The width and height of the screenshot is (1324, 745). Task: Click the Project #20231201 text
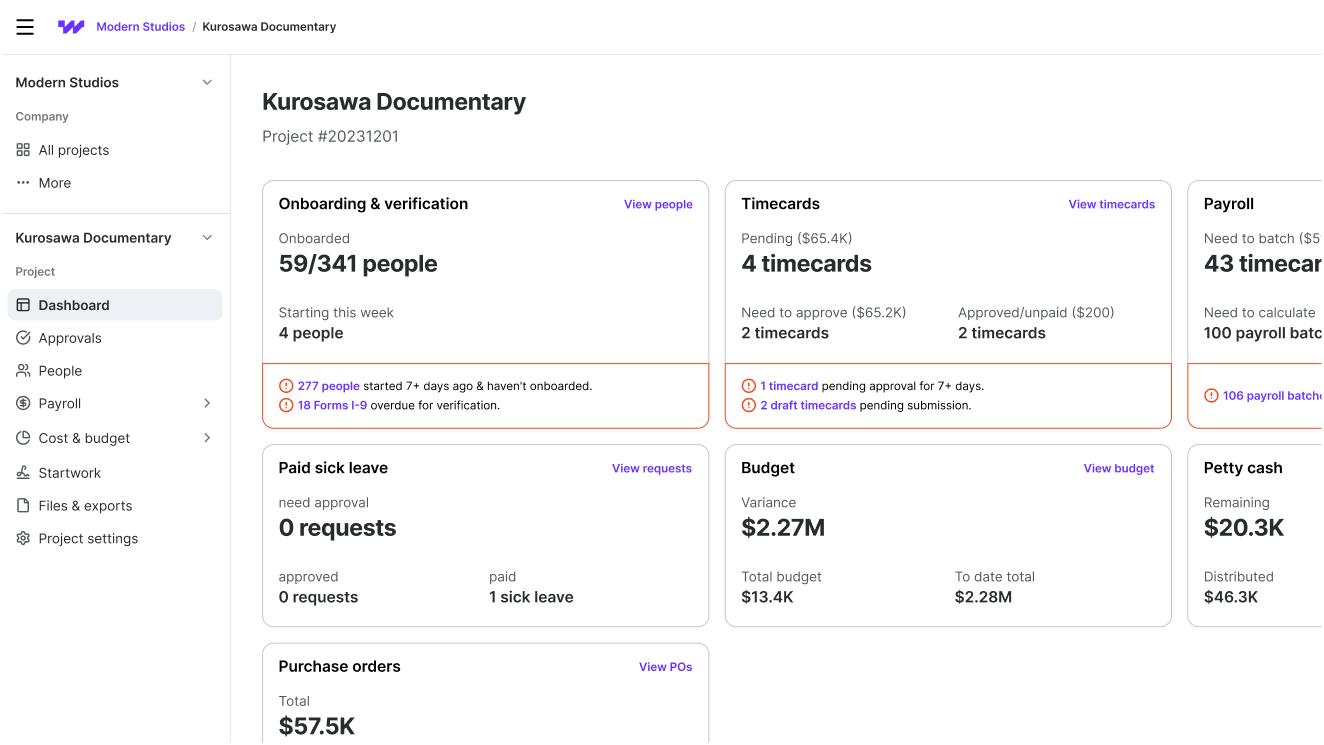coord(330,137)
